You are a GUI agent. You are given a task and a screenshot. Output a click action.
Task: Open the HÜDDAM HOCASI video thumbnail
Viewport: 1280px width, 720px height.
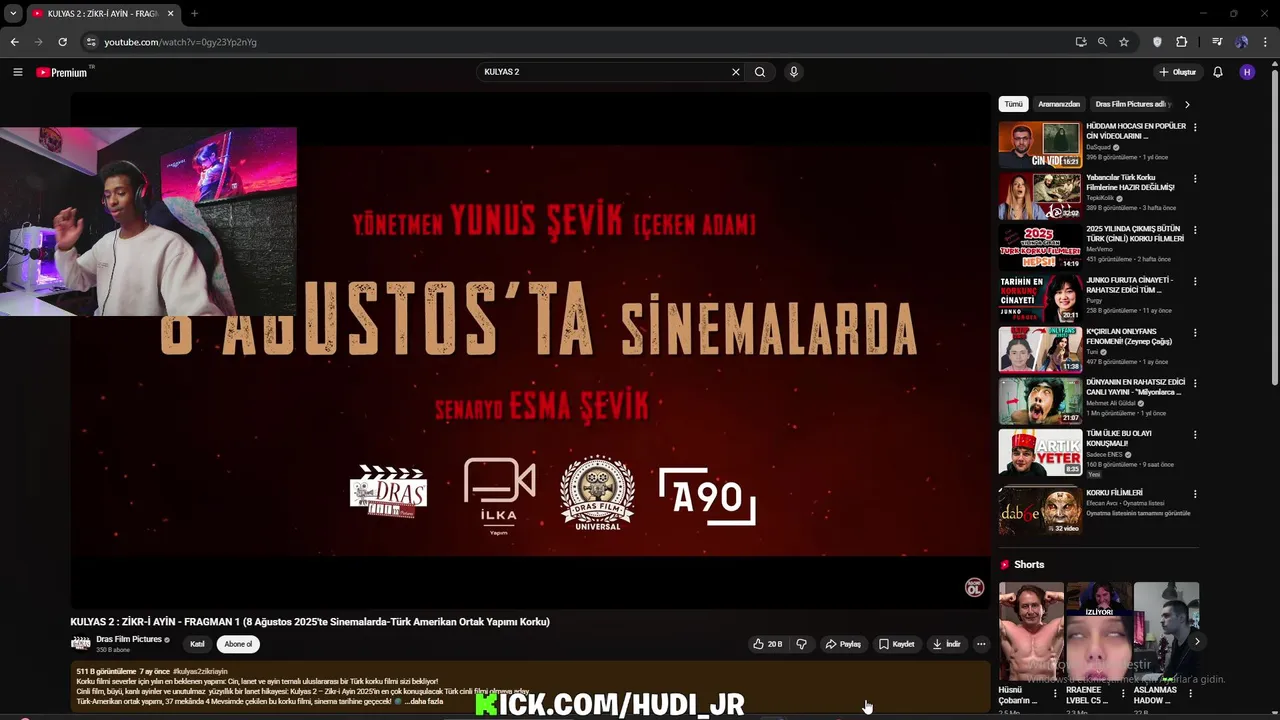[x=1040, y=145]
